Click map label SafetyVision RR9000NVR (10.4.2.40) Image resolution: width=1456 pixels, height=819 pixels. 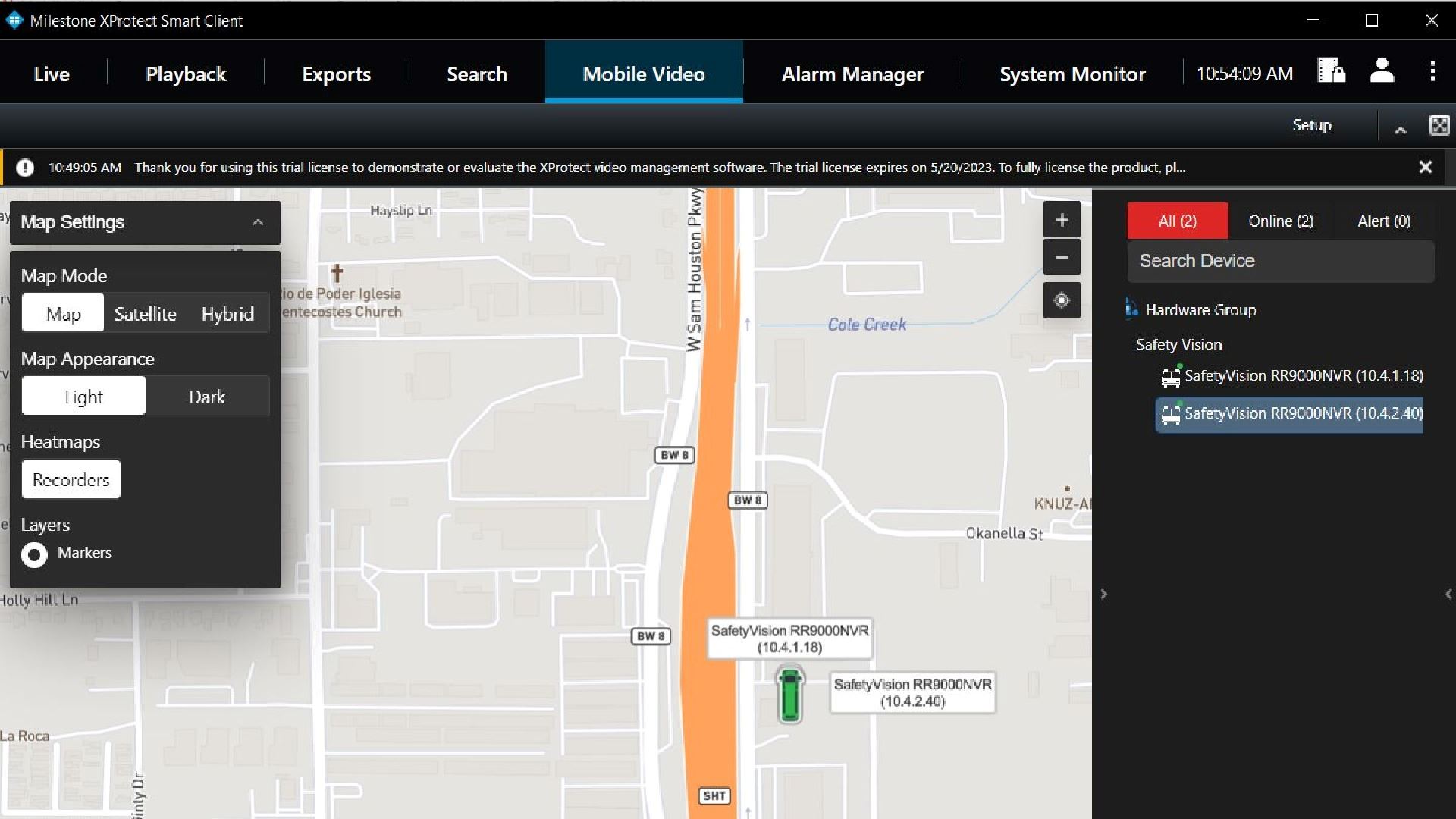click(x=912, y=692)
